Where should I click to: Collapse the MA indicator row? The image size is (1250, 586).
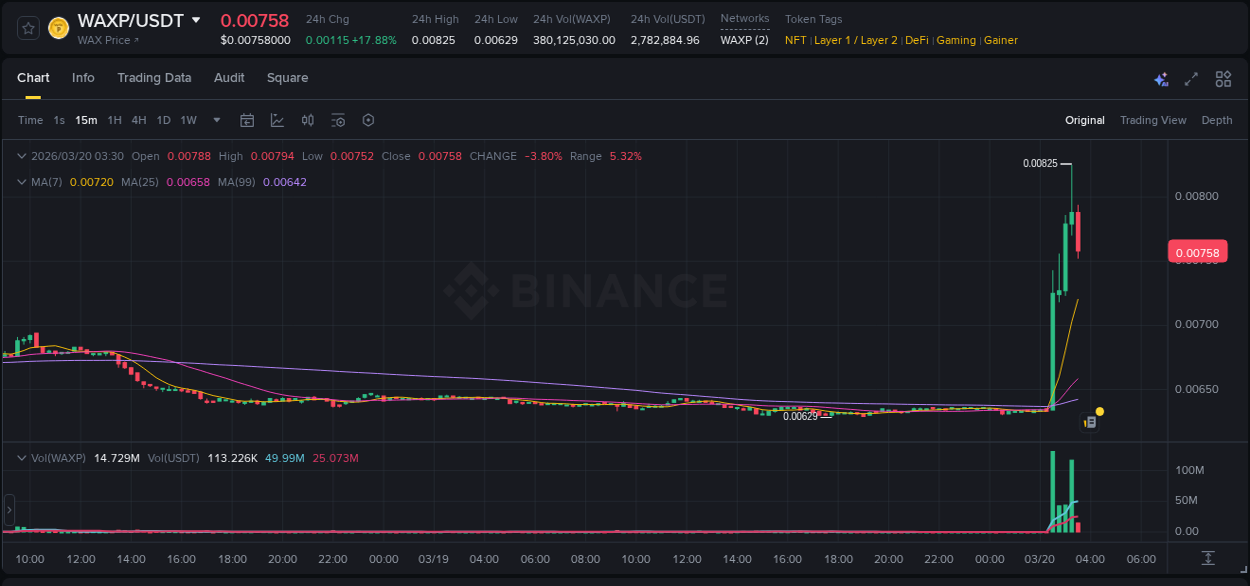pyautogui.click(x=21, y=182)
